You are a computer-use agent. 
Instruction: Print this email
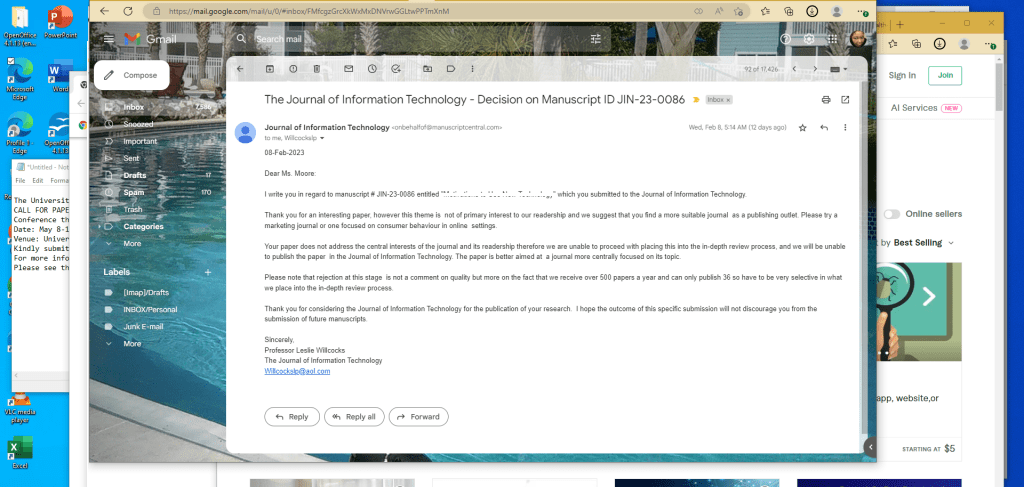[825, 100]
